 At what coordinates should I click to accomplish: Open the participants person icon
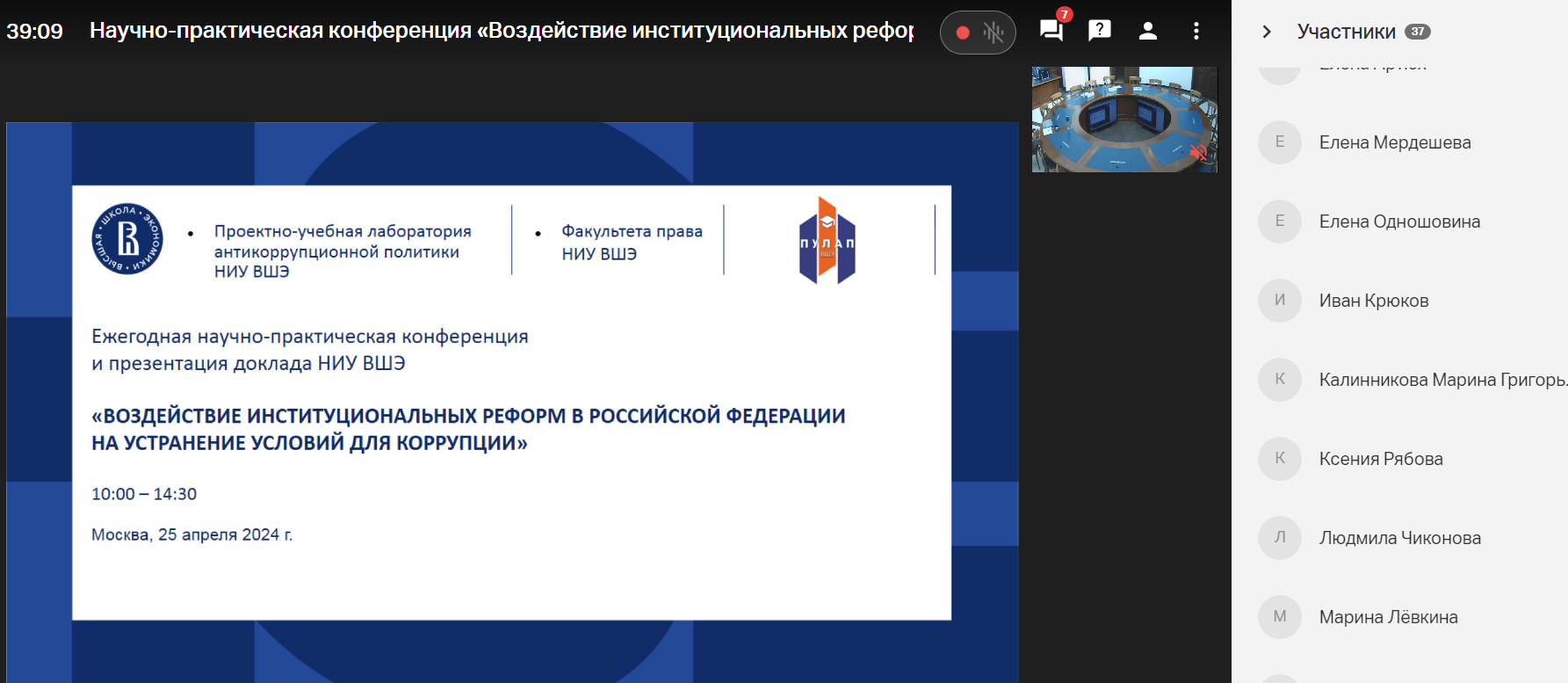click(1147, 31)
